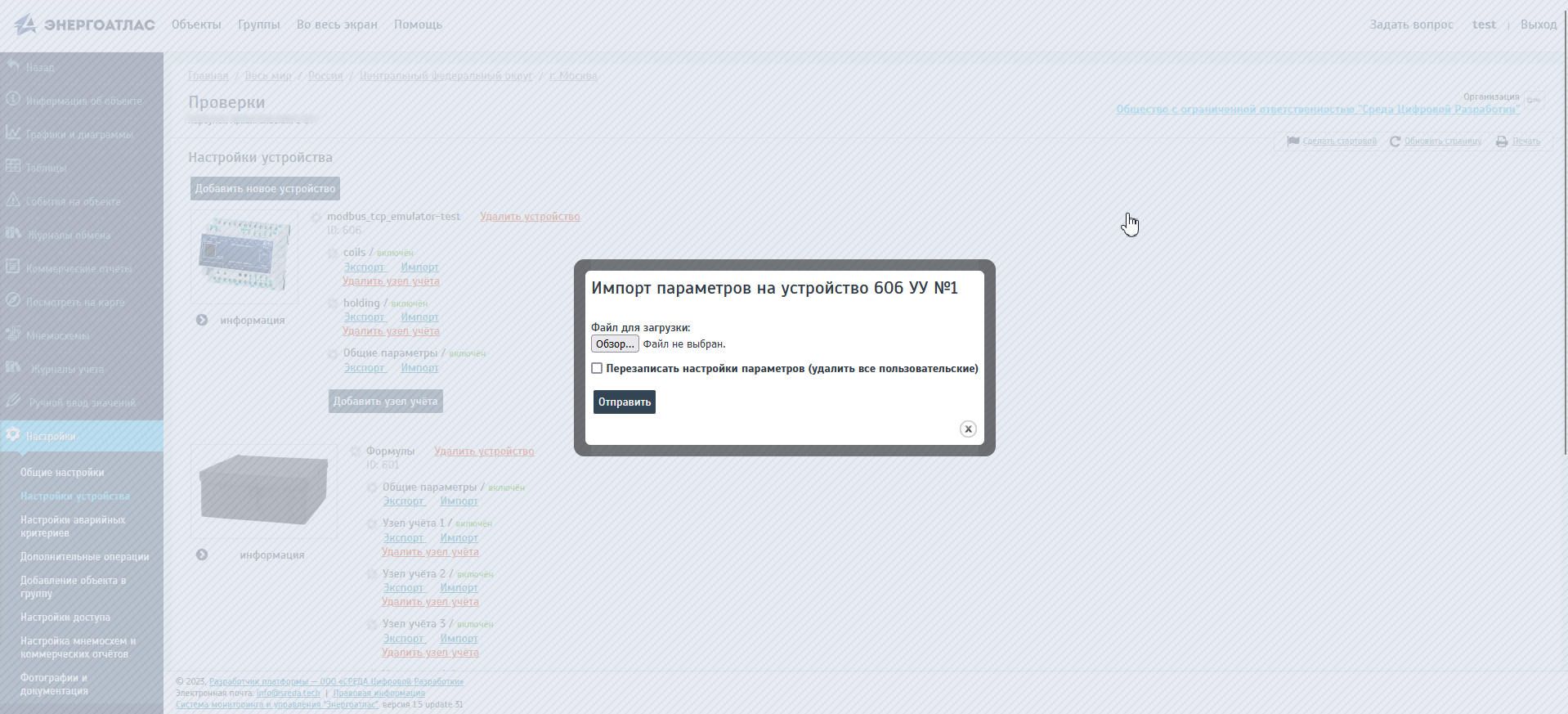Expand информация under Формулы device image

pyautogui.click(x=202, y=555)
